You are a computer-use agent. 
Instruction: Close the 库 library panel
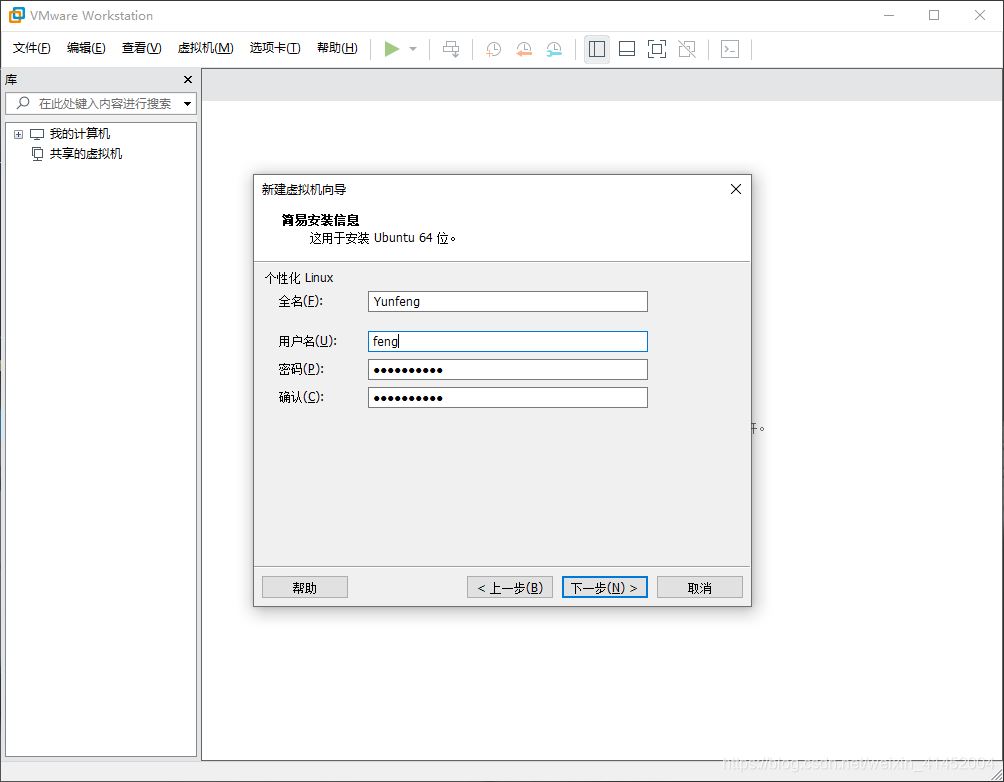pyautogui.click(x=188, y=79)
